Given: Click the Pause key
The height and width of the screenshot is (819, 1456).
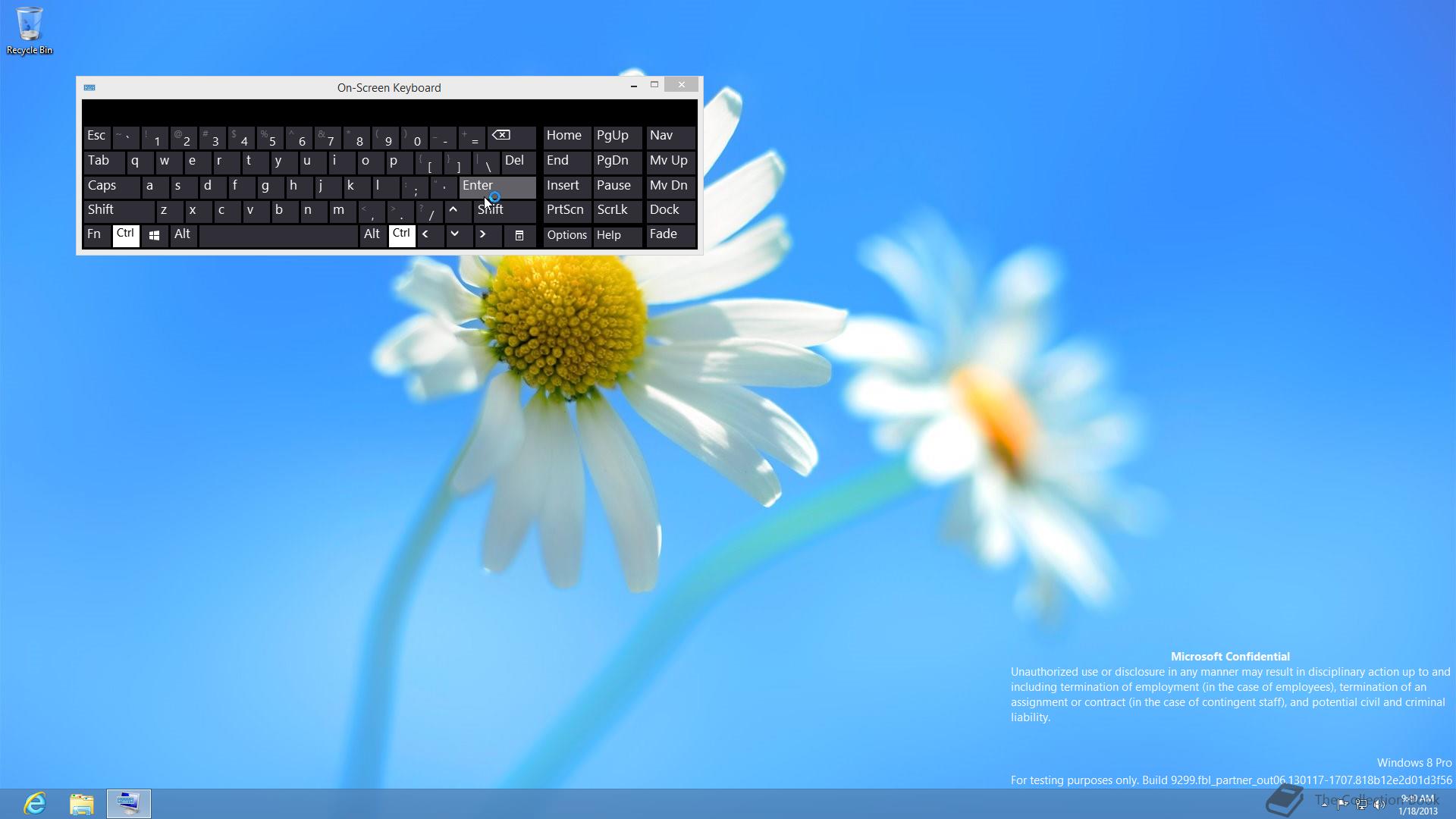Looking at the screenshot, I should 617,187.
